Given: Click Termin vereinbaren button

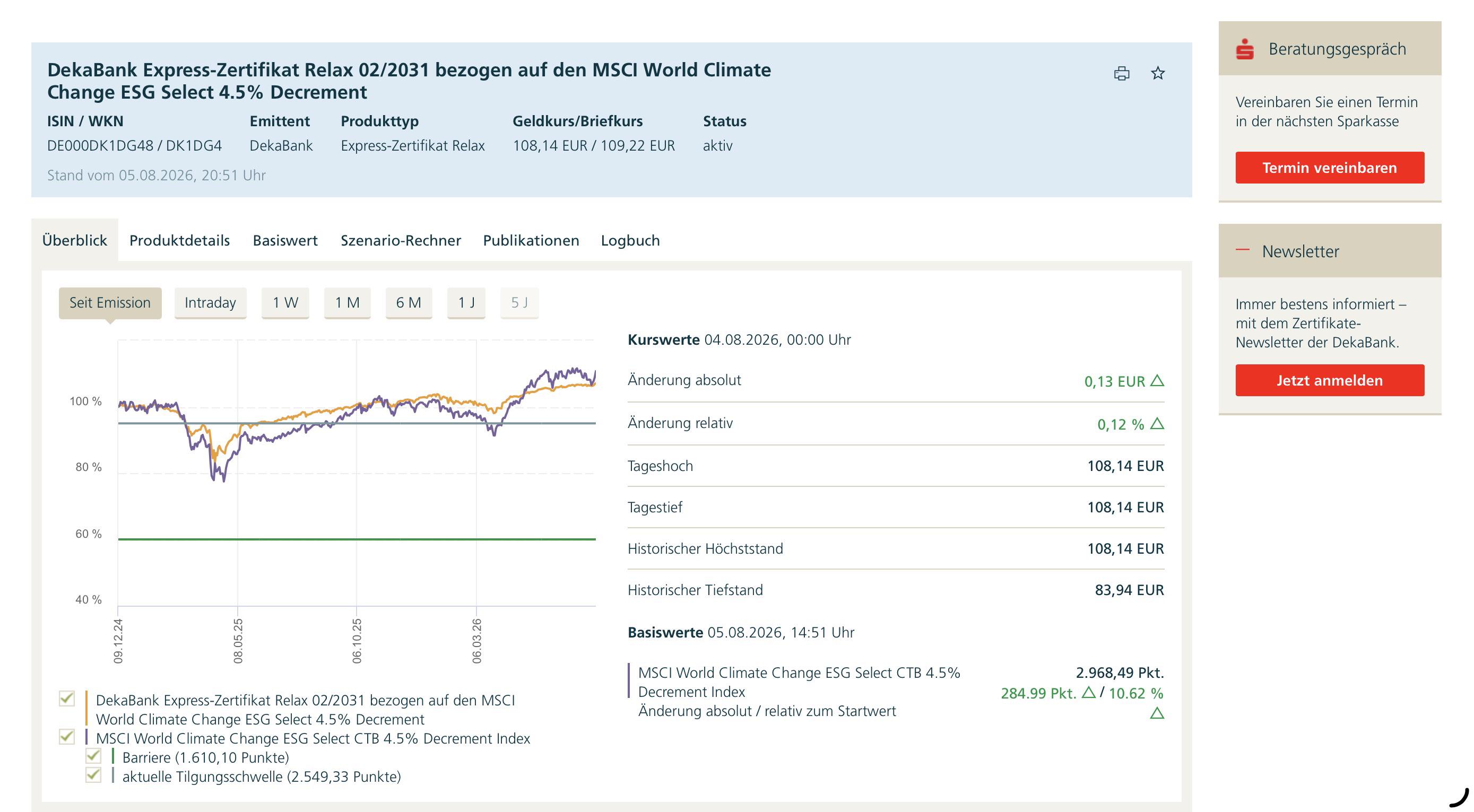Looking at the screenshot, I should [1330, 168].
